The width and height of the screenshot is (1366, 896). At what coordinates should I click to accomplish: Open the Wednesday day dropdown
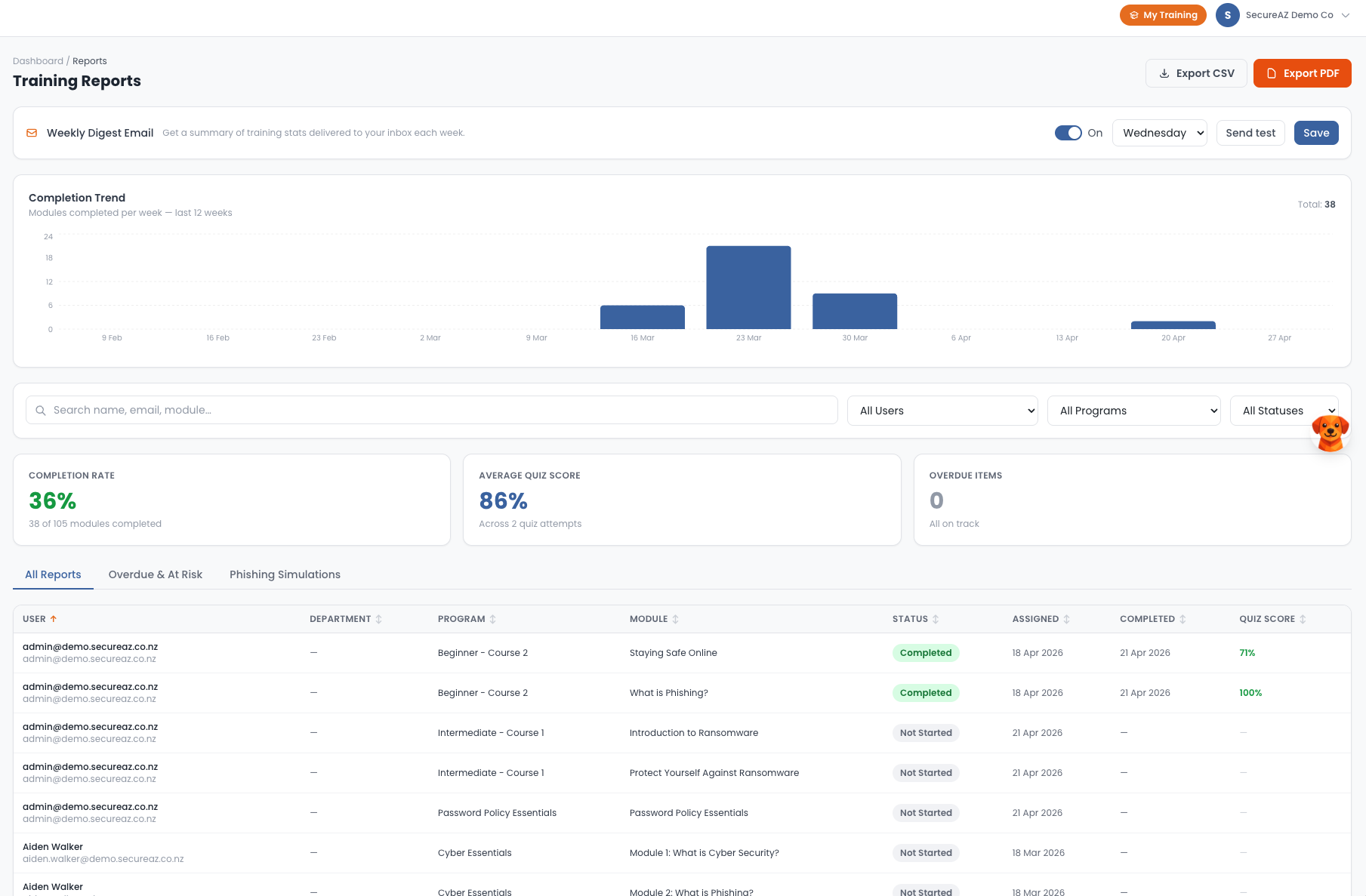pyautogui.click(x=1159, y=133)
